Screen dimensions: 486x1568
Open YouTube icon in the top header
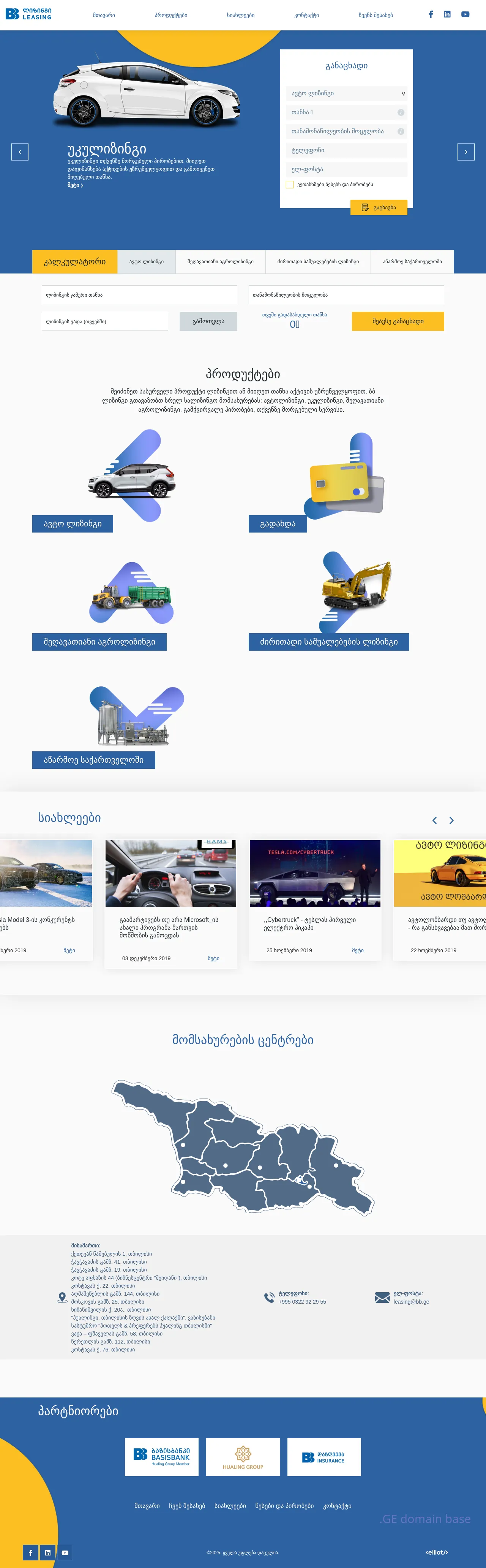pos(465,14)
